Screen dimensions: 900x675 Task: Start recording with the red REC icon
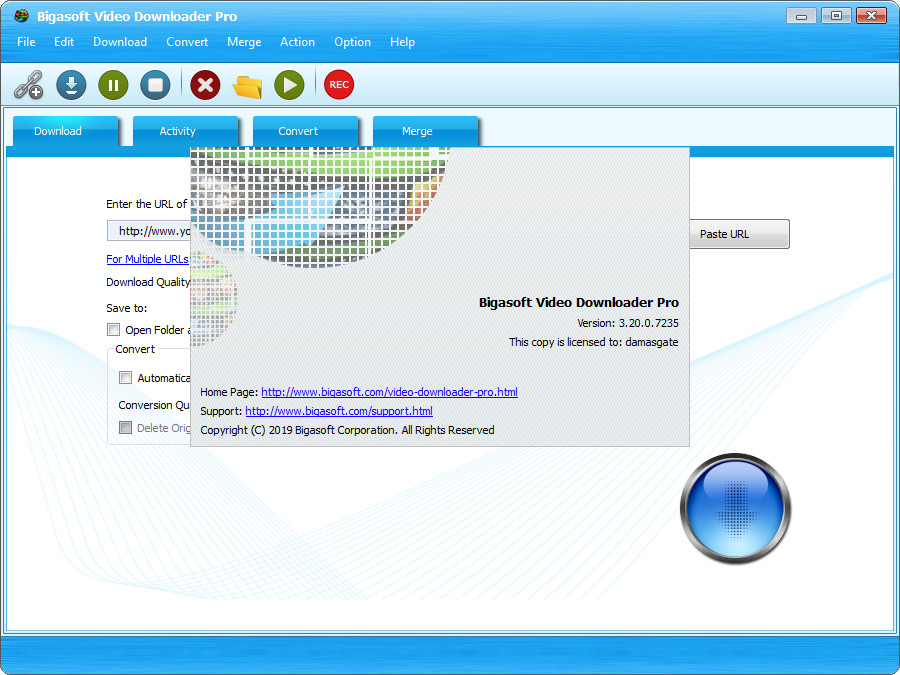pyautogui.click(x=339, y=84)
